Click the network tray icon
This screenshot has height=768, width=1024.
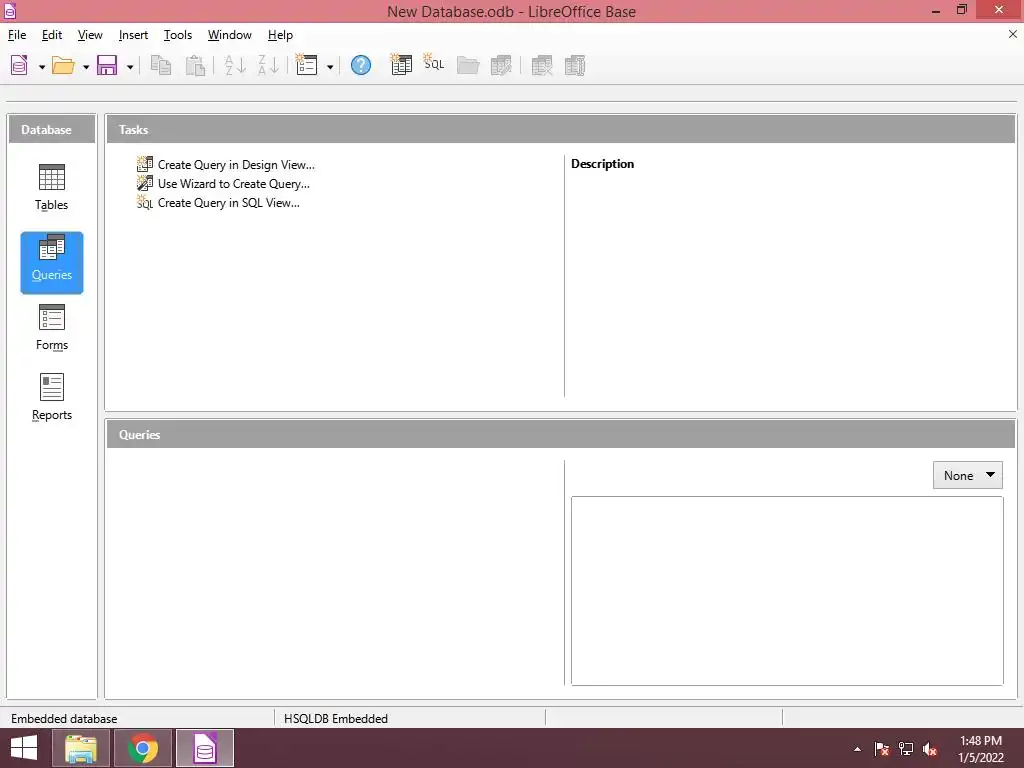coord(906,749)
